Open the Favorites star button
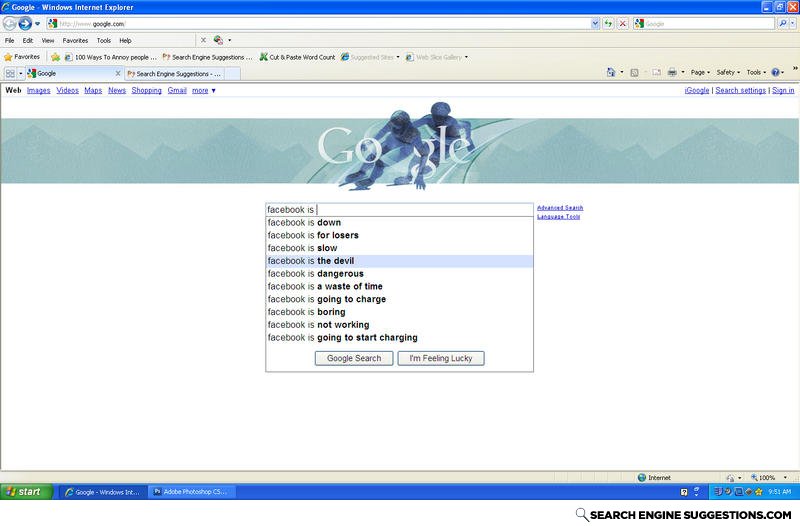 [22, 57]
